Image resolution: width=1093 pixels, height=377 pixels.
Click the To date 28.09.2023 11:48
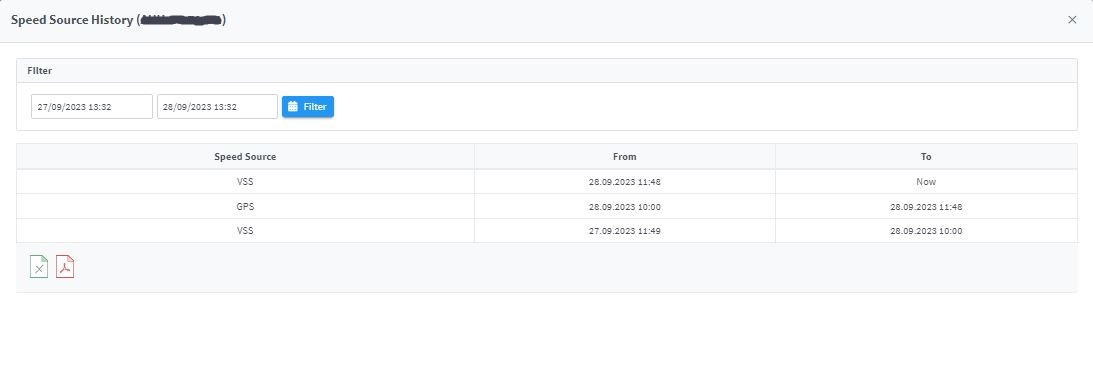point(926,207)
